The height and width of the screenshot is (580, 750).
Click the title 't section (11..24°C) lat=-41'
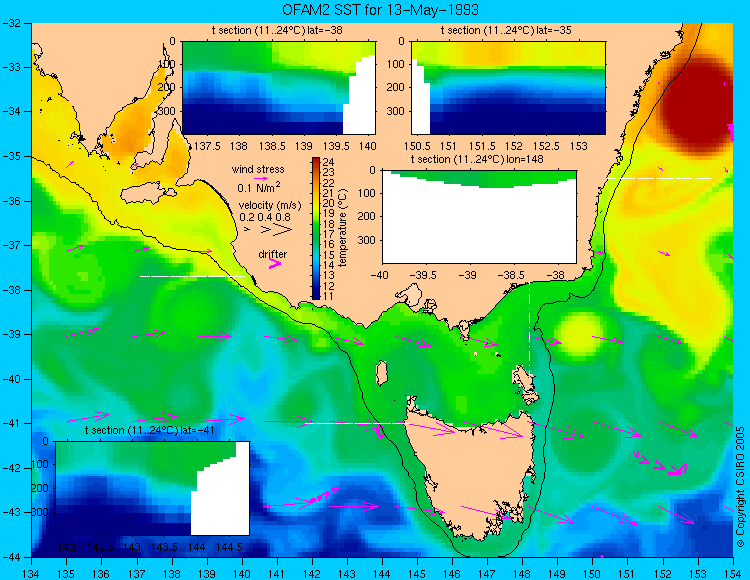click(x=149, y=430)
